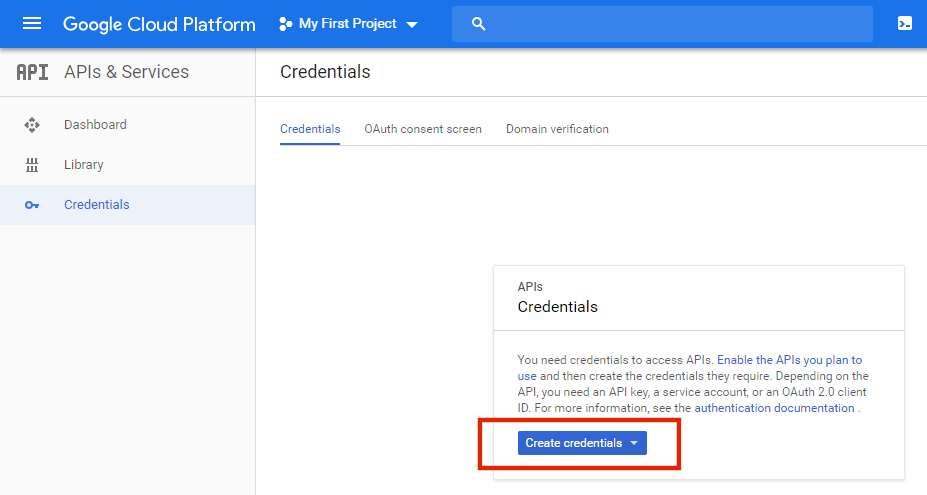Open 'Enable the APIs you plan to' link
Image resolution: width=927 pixels, height=495 pixels.
(789, 360)
